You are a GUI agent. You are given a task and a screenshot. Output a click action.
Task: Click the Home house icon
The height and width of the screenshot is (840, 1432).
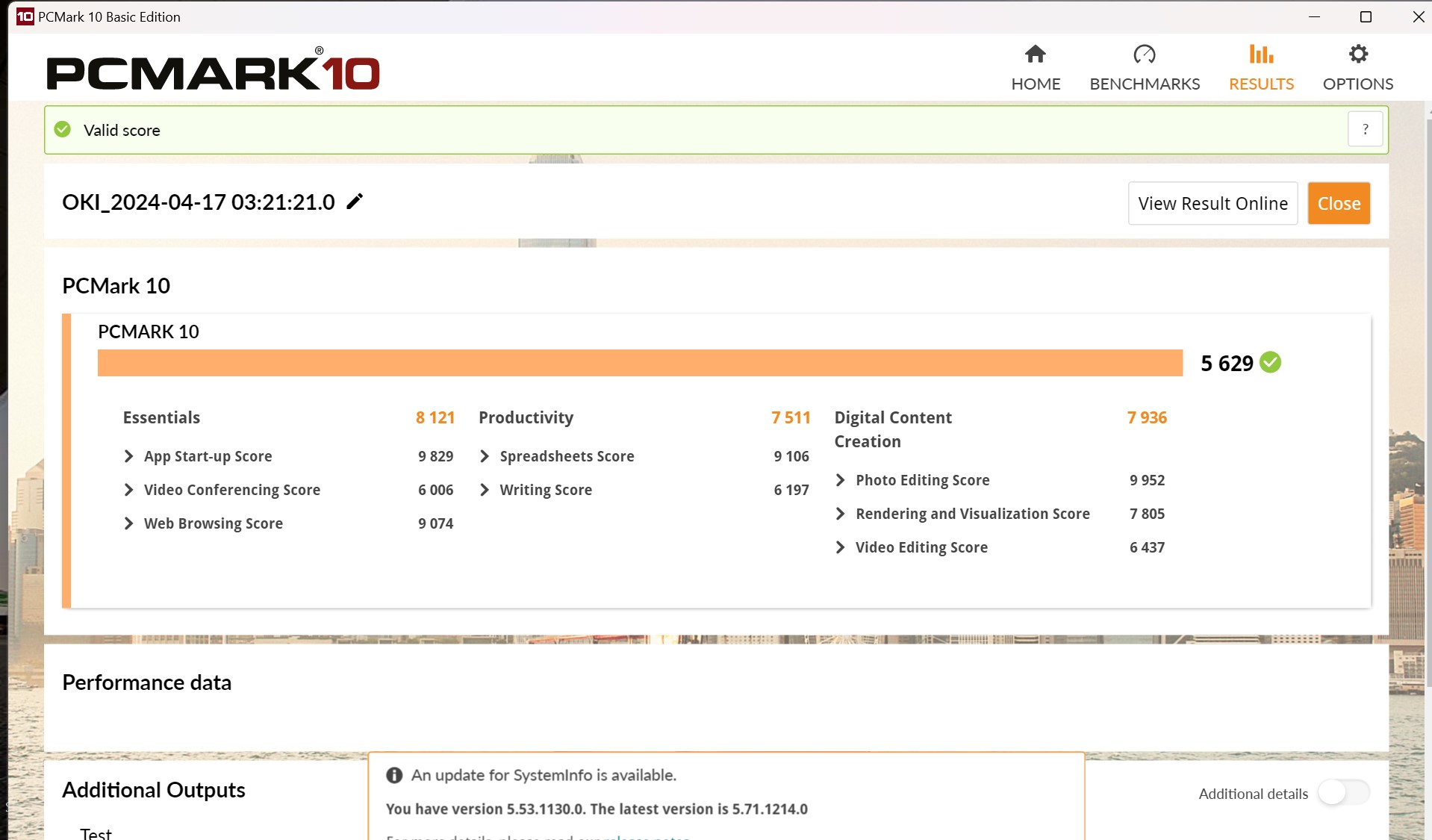tap(1035, 55)
